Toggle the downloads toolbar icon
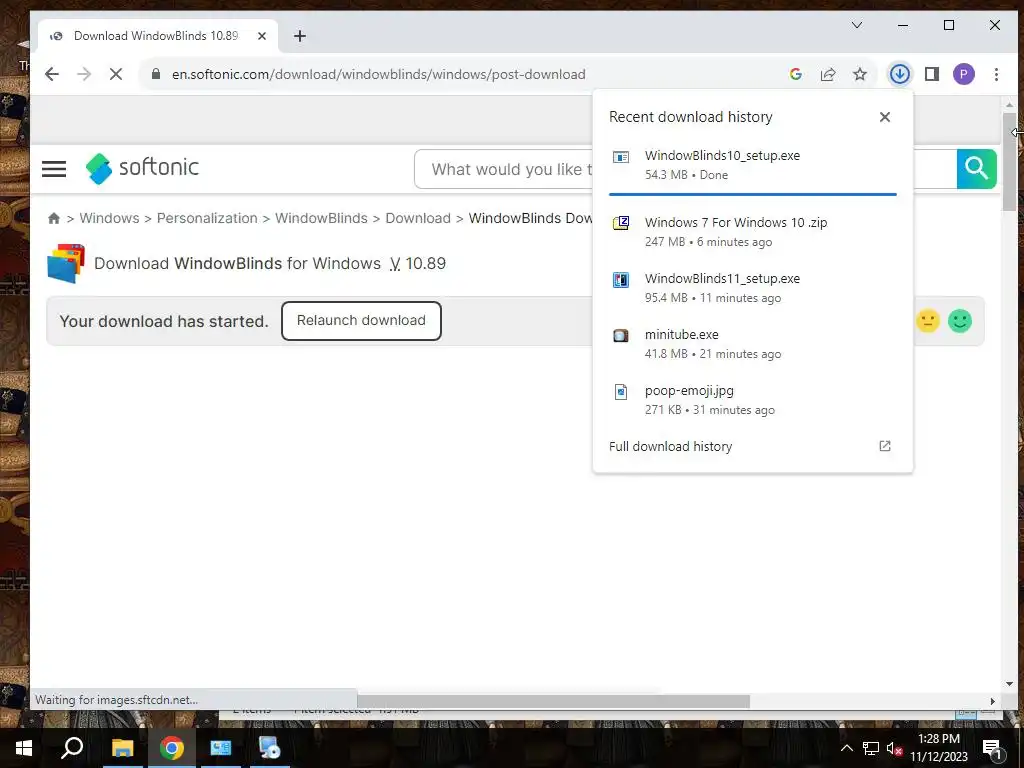 899,74
